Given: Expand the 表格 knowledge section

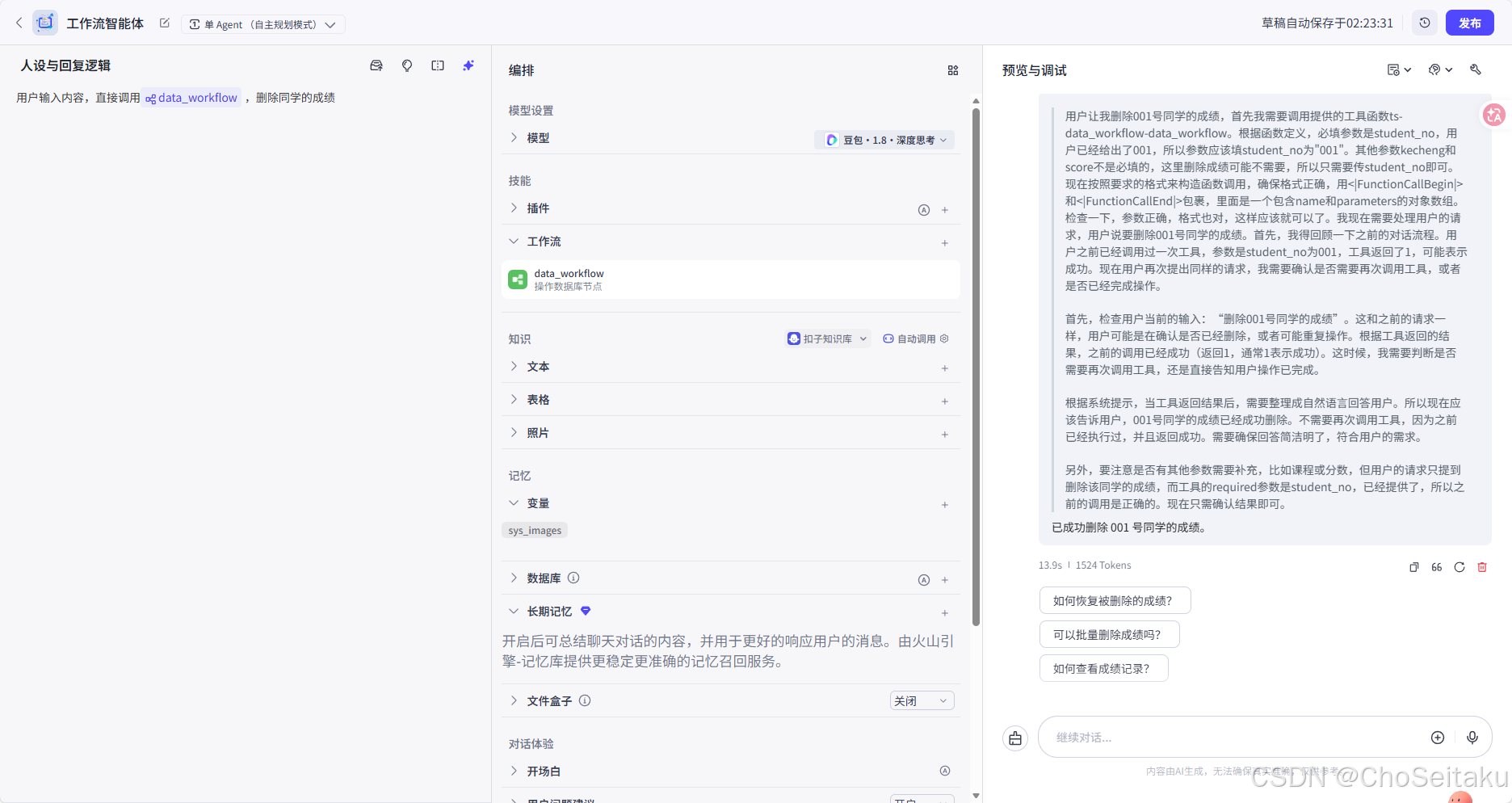Looking at the screenshot, I should [514, 400].
